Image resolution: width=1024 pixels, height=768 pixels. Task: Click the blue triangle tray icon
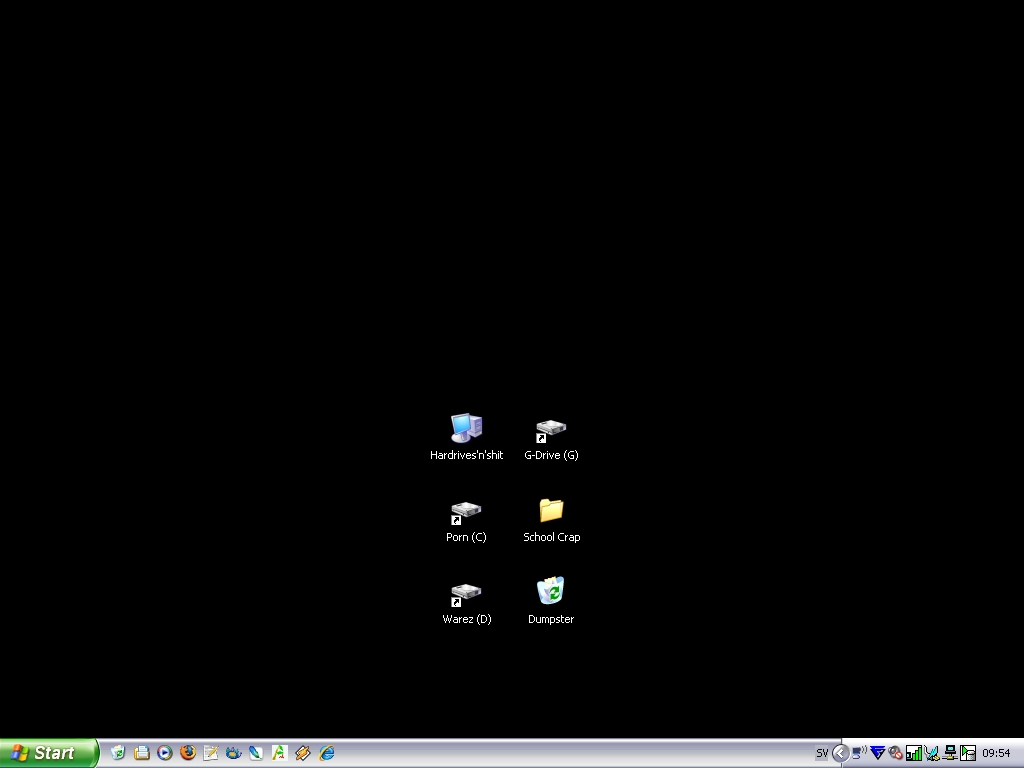[x=878, y=753]
